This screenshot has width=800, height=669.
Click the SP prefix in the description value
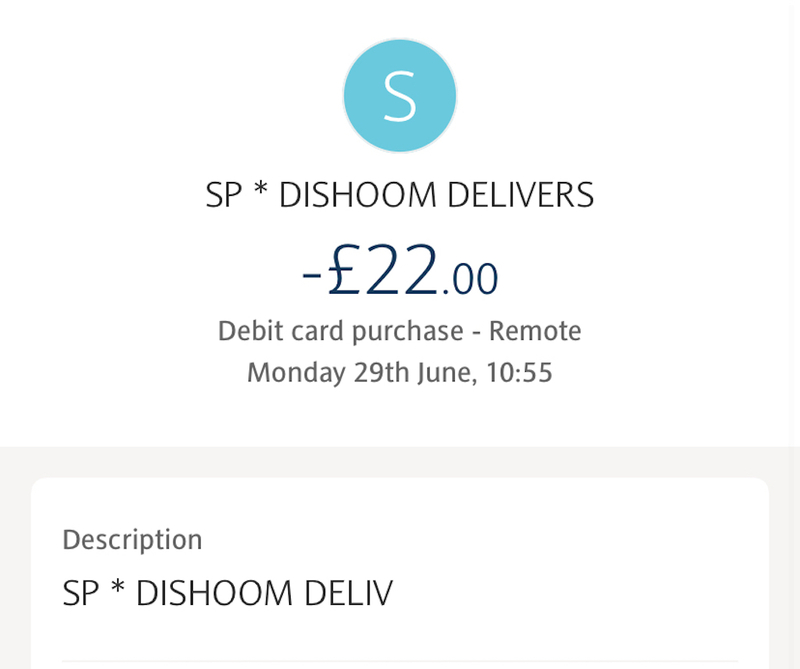click(x=82, y=594)
